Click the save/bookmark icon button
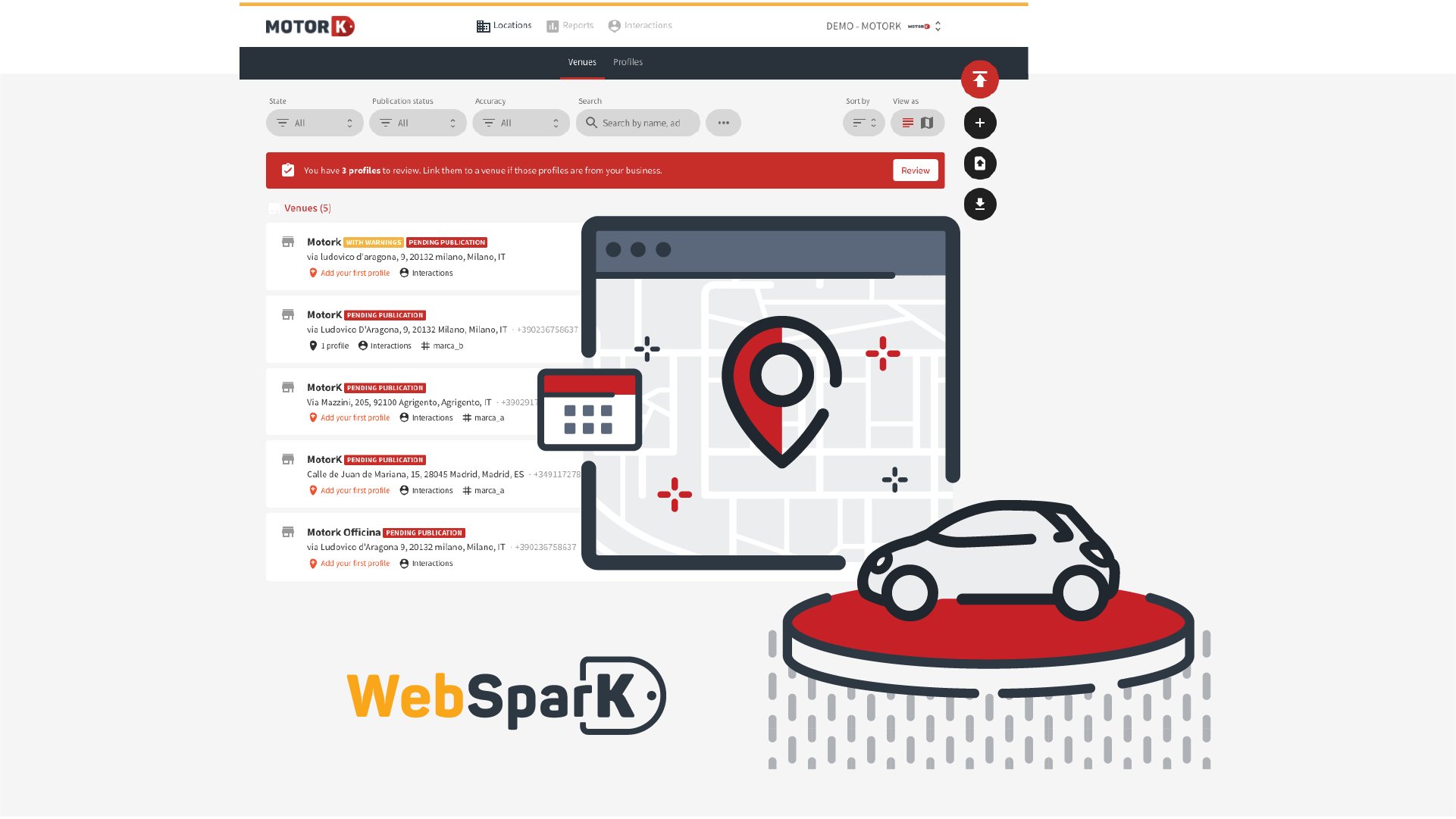The image size is (1456, 819). click(x=979, y=163)
